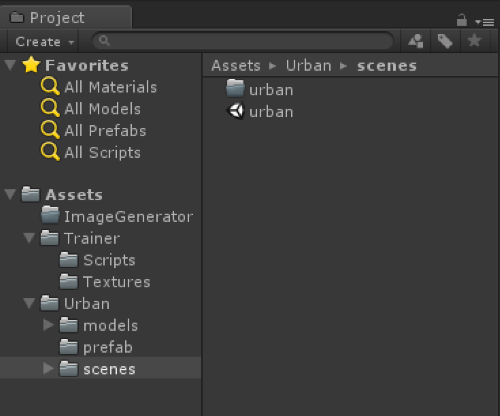Select the prefab folder label
The width and height of the screenshot is (500, 416).
[108, 348]
